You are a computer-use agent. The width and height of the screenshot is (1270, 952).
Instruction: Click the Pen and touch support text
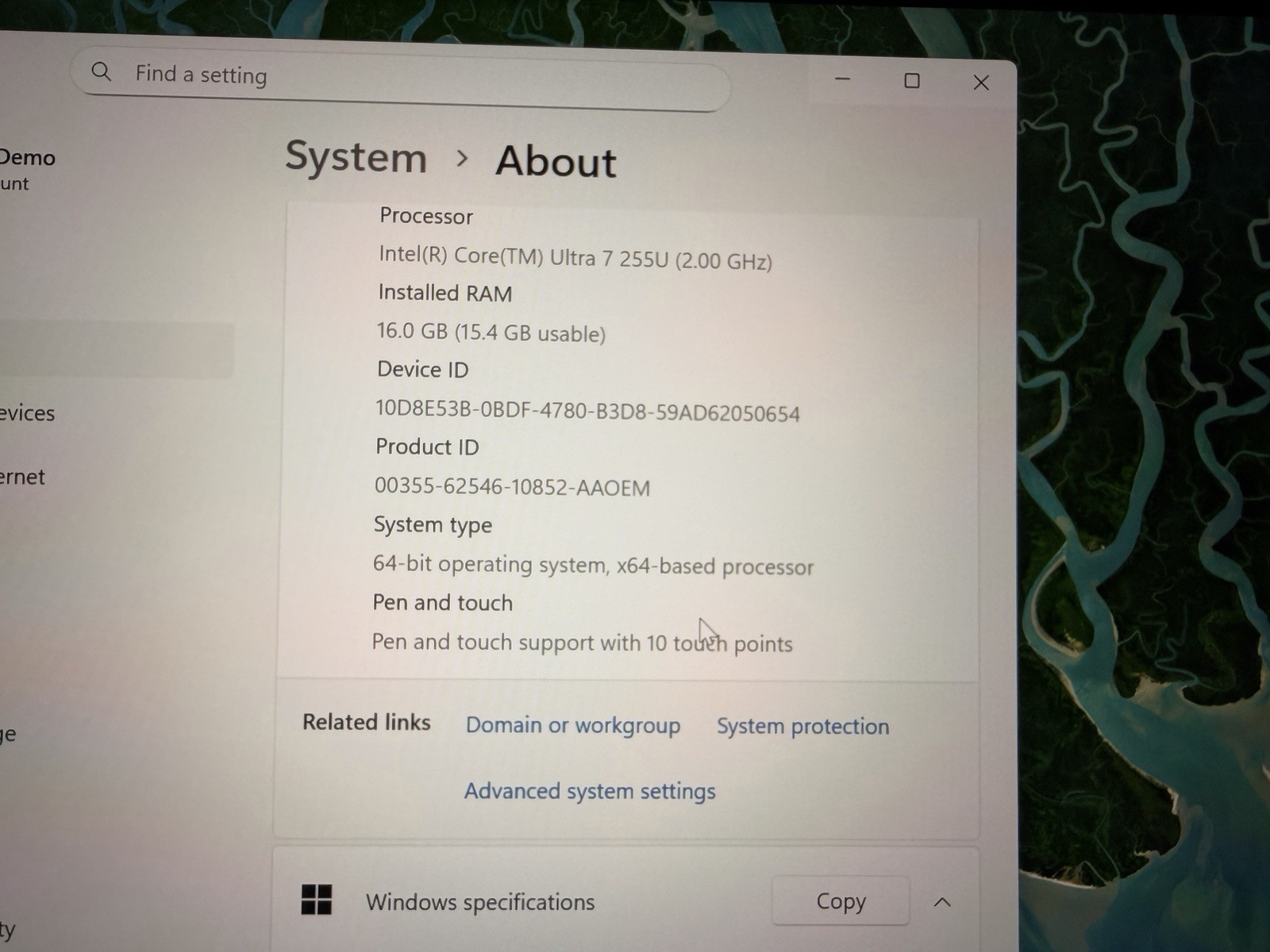[x=582, y=643]
